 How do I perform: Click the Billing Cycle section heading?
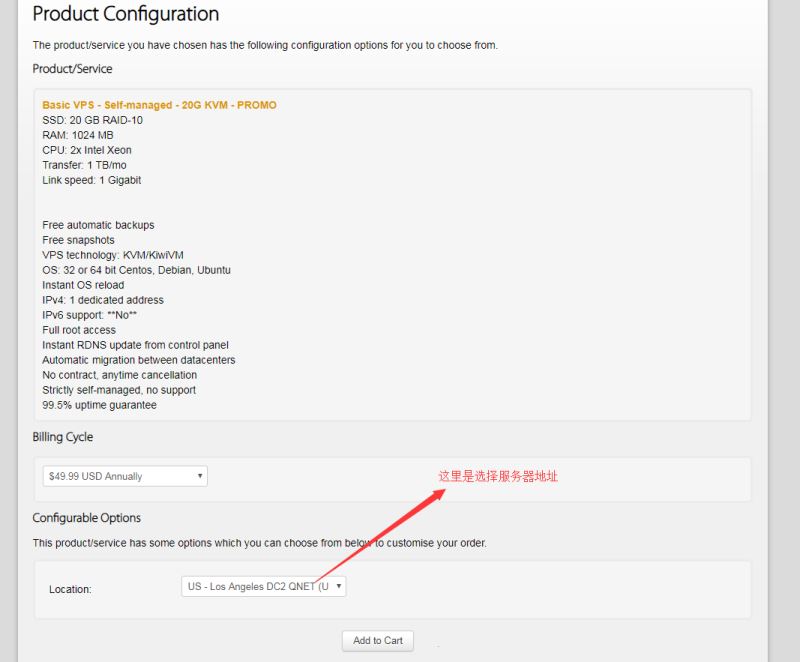62,437
